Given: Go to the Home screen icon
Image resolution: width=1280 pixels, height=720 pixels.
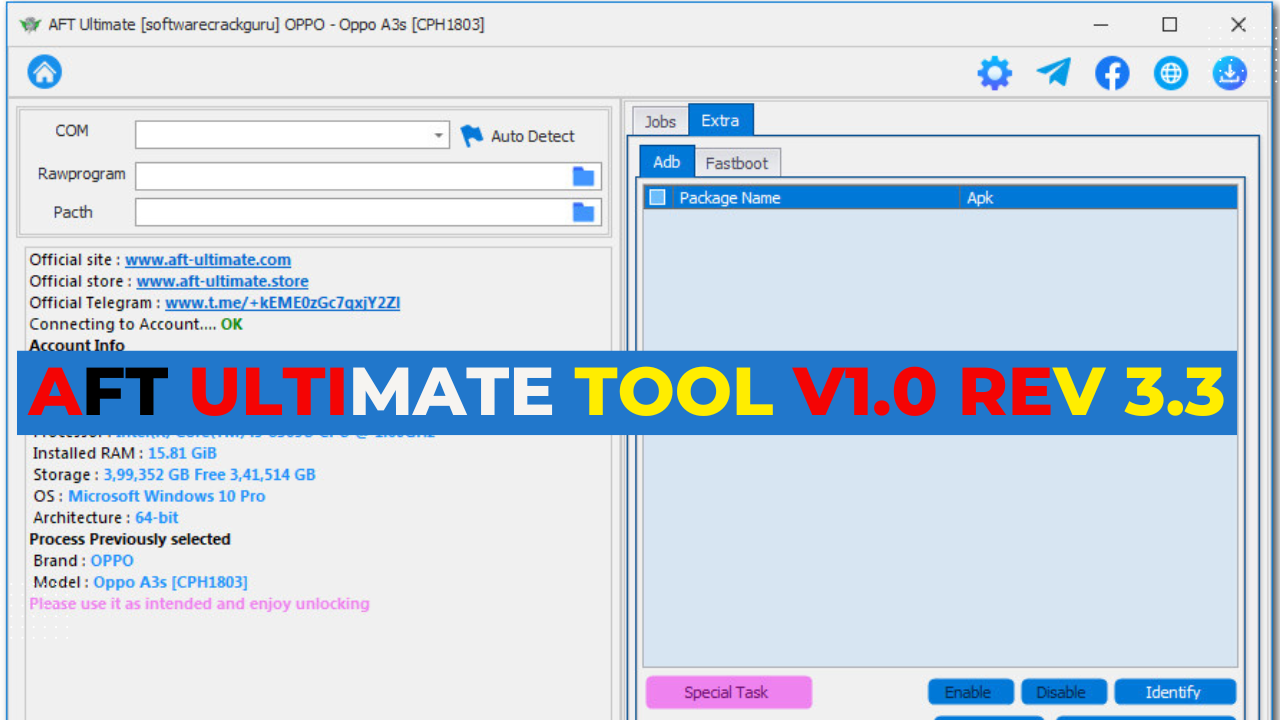Looking at the screenshot, I should (44, 72).
